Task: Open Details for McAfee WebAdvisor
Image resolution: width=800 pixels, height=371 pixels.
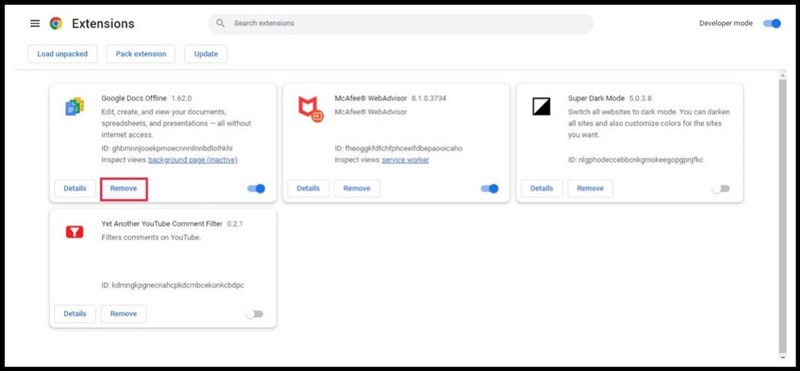Action: click(x=308, y=188)
